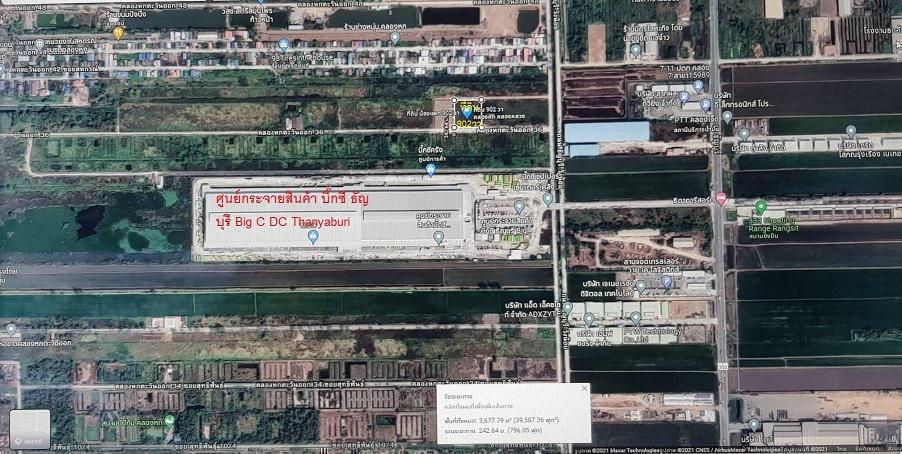Select the 98 Tiresinthhouse map pin

pyautogui.click(x=283, y=45)
